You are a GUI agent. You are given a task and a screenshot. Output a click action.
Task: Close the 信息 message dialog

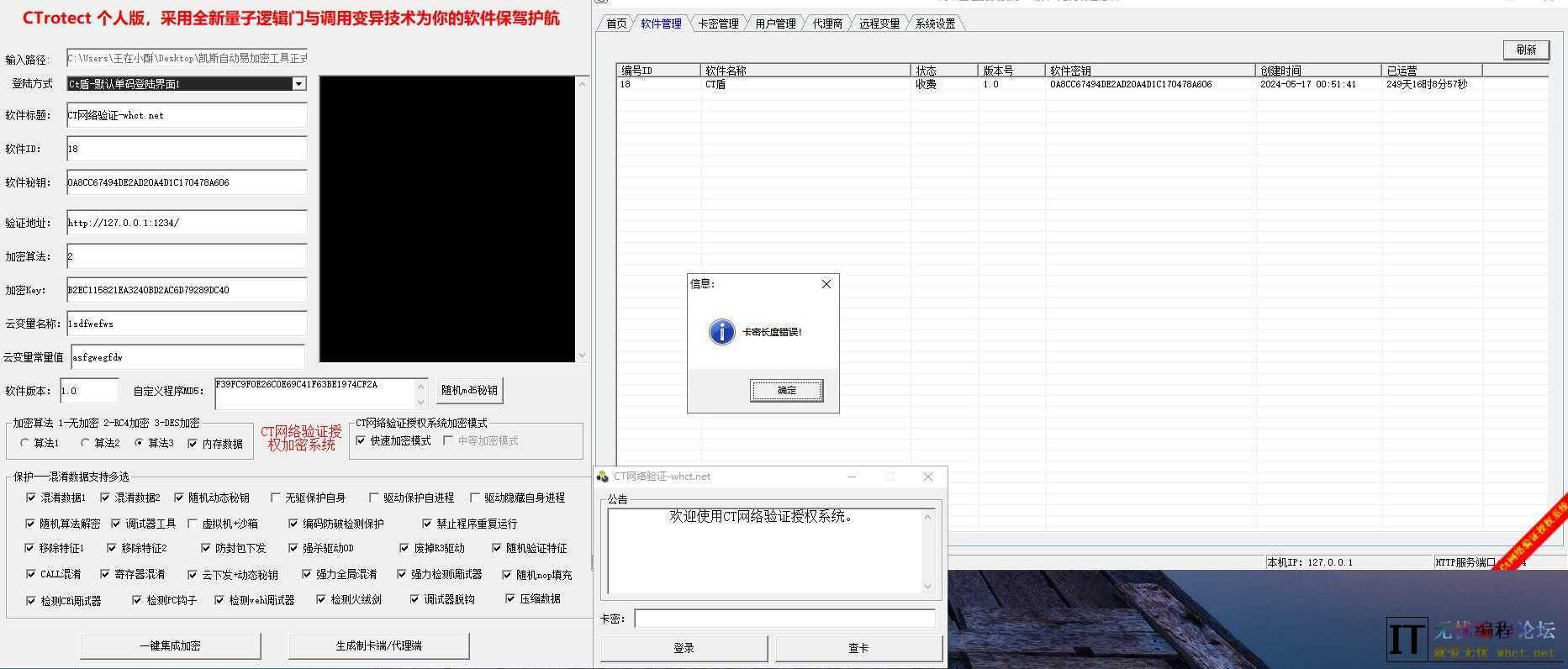point(826,284)
